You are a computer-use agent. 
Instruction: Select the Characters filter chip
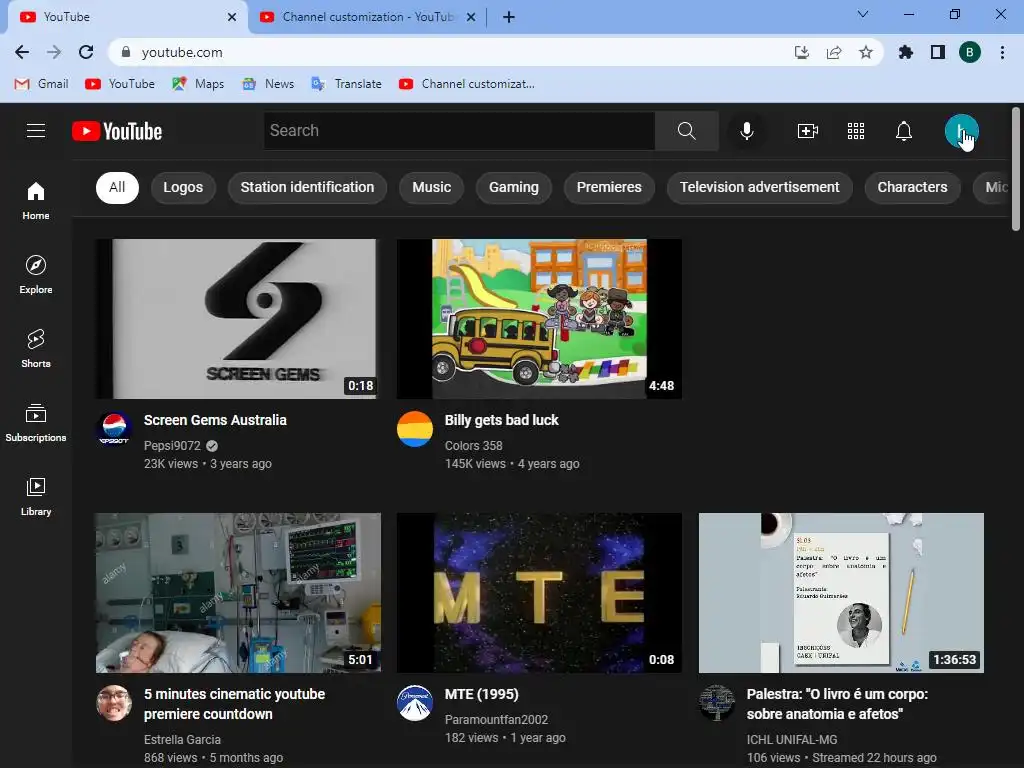point(912,187)
